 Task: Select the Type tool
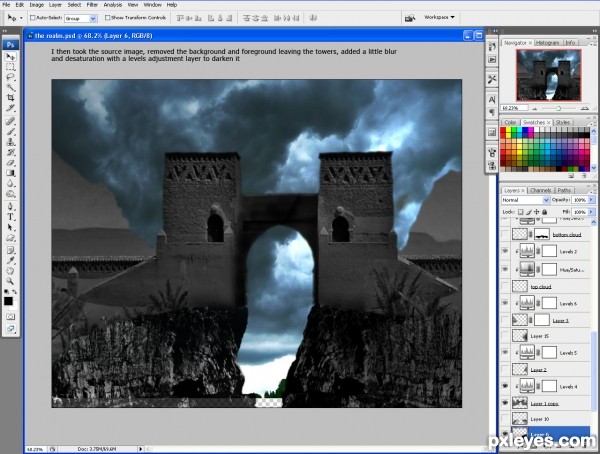pos(10,217)
